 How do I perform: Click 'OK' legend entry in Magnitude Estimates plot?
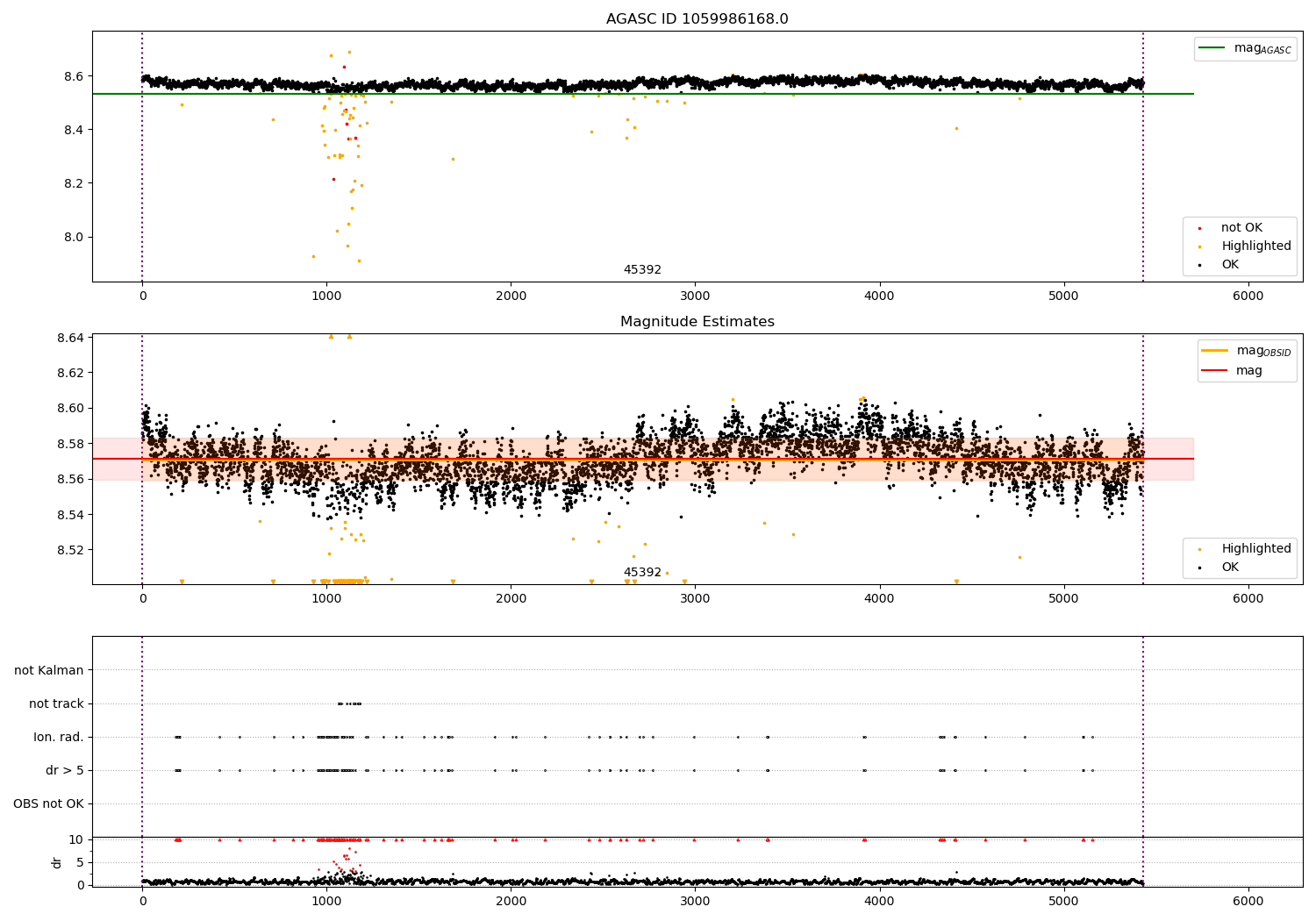point(1219,568)
